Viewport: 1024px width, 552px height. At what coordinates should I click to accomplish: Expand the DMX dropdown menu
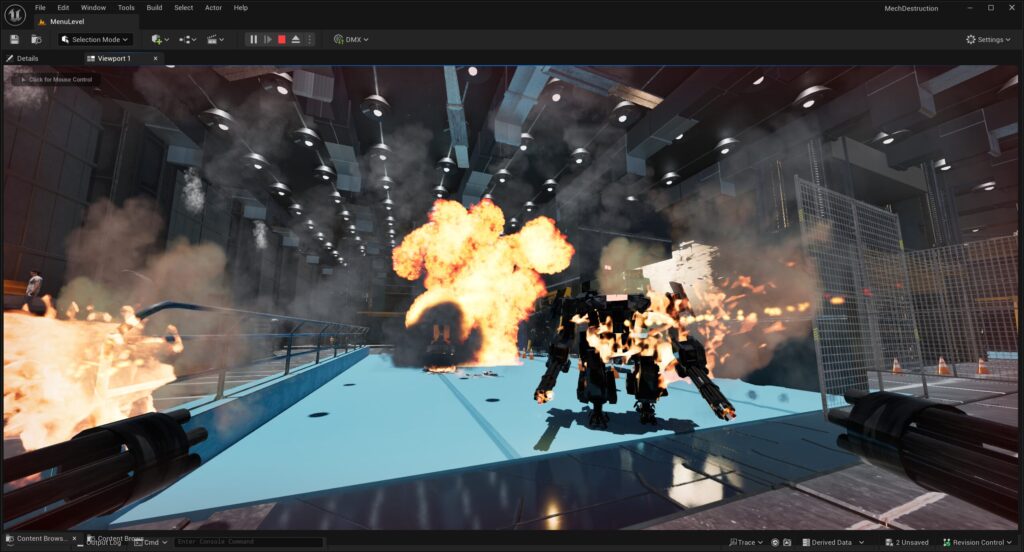pyautogui.click(x=351, y=39)
